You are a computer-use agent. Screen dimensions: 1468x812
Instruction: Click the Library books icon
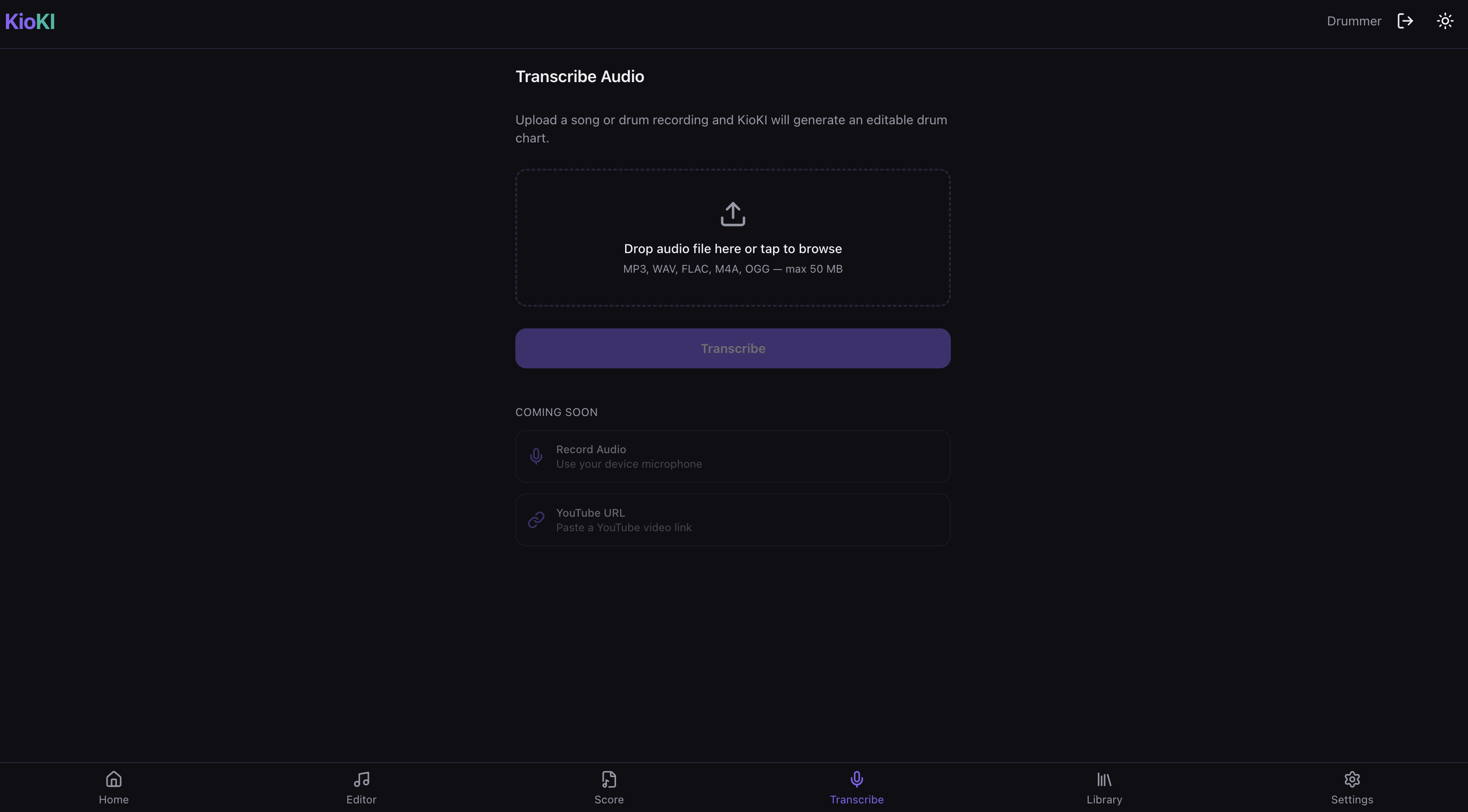point(1104,779)
